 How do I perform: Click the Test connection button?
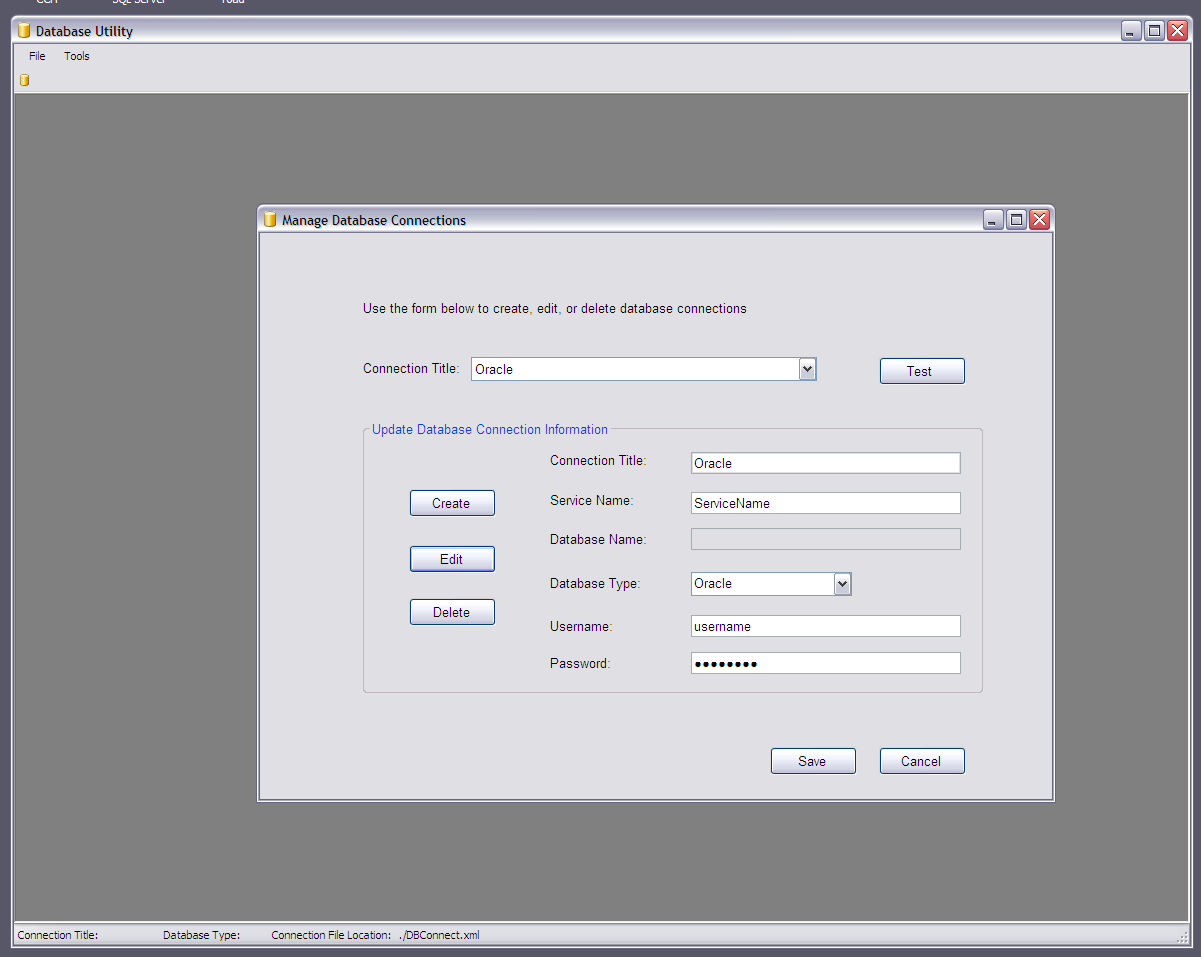pyautogui.click(x=922, y=371)
